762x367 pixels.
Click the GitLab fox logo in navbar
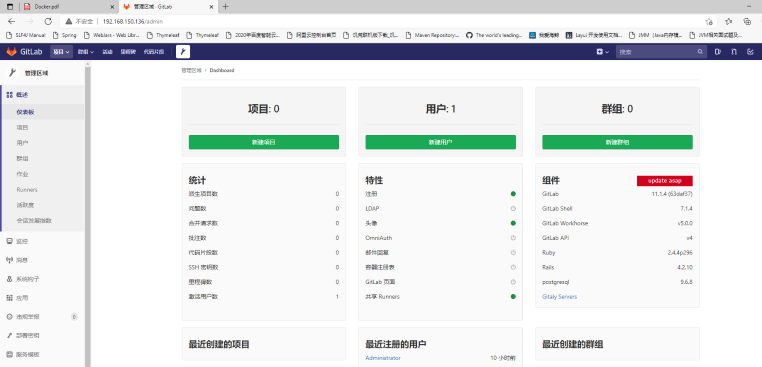click(12, 52)
